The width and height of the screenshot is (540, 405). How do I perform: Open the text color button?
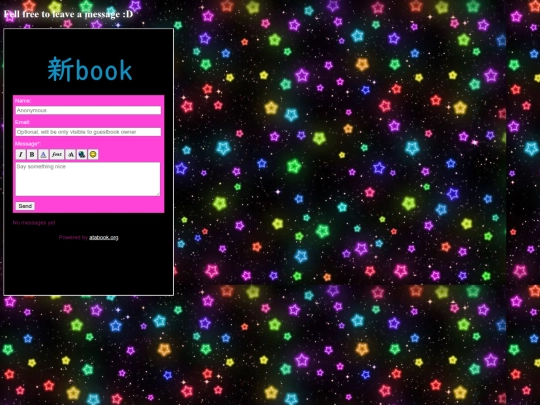43,154
